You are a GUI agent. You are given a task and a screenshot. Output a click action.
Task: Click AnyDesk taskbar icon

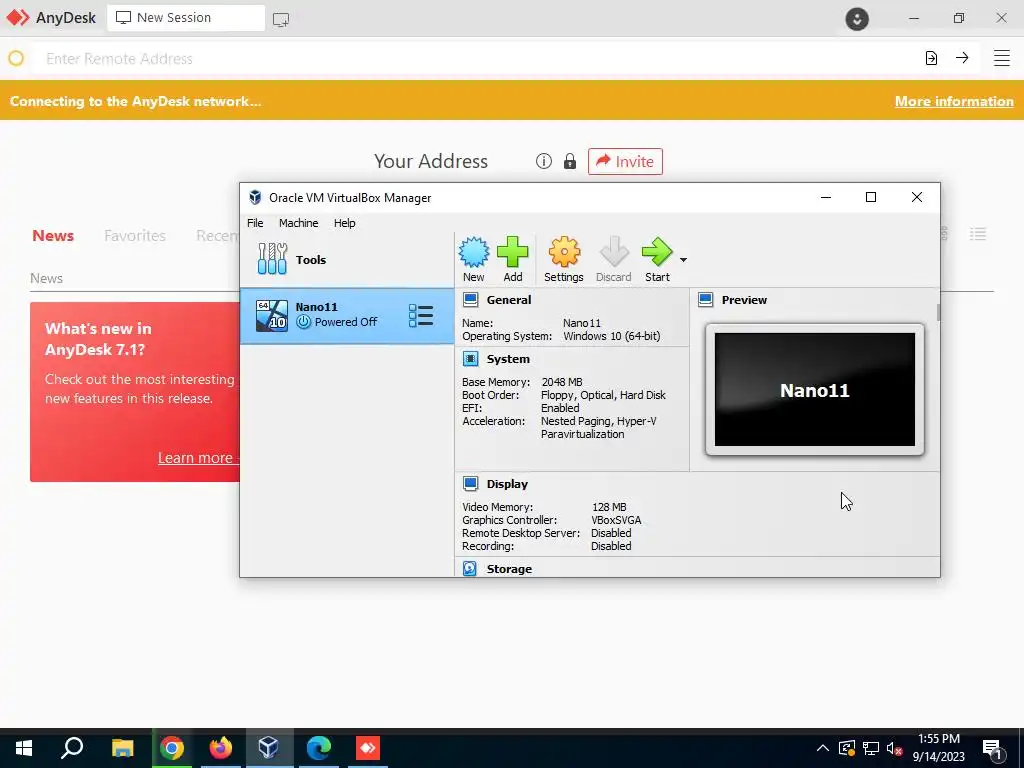368,748
